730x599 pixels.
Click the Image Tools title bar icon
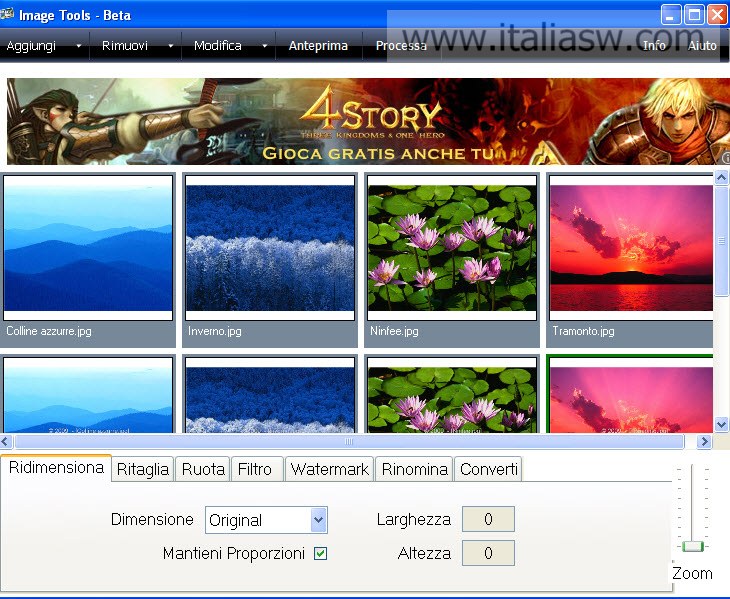[x=7, y=14]
